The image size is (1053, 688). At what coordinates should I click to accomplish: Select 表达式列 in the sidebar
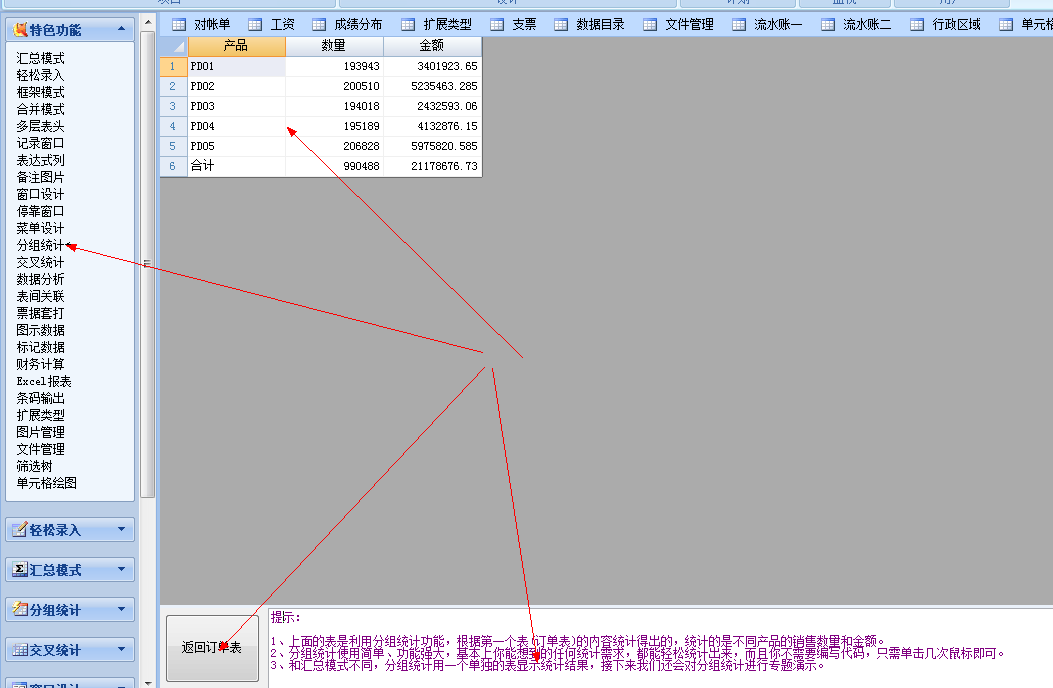point(41,160)
